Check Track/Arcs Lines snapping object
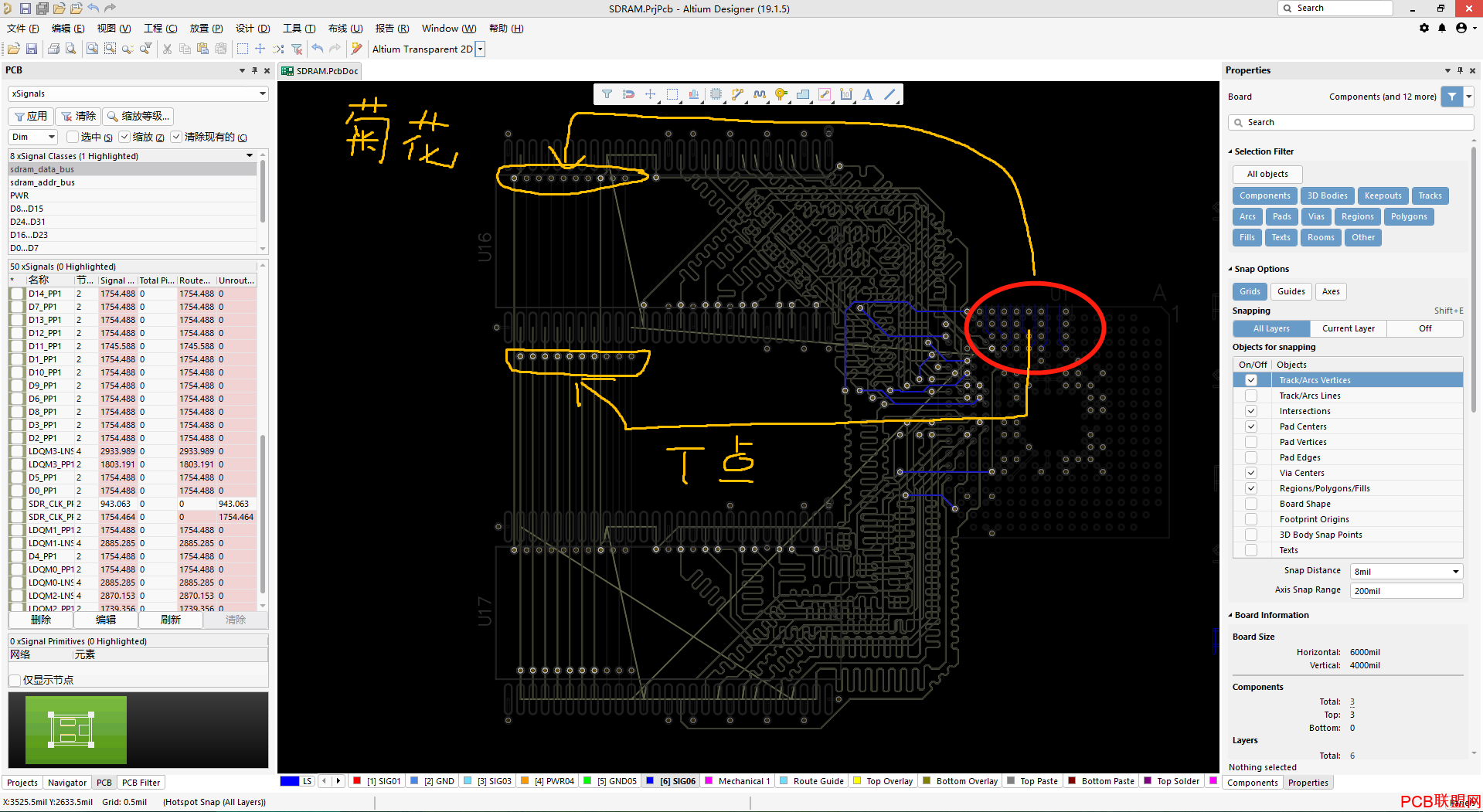This screenshot has width=1483, height=812. point(1250,396)
